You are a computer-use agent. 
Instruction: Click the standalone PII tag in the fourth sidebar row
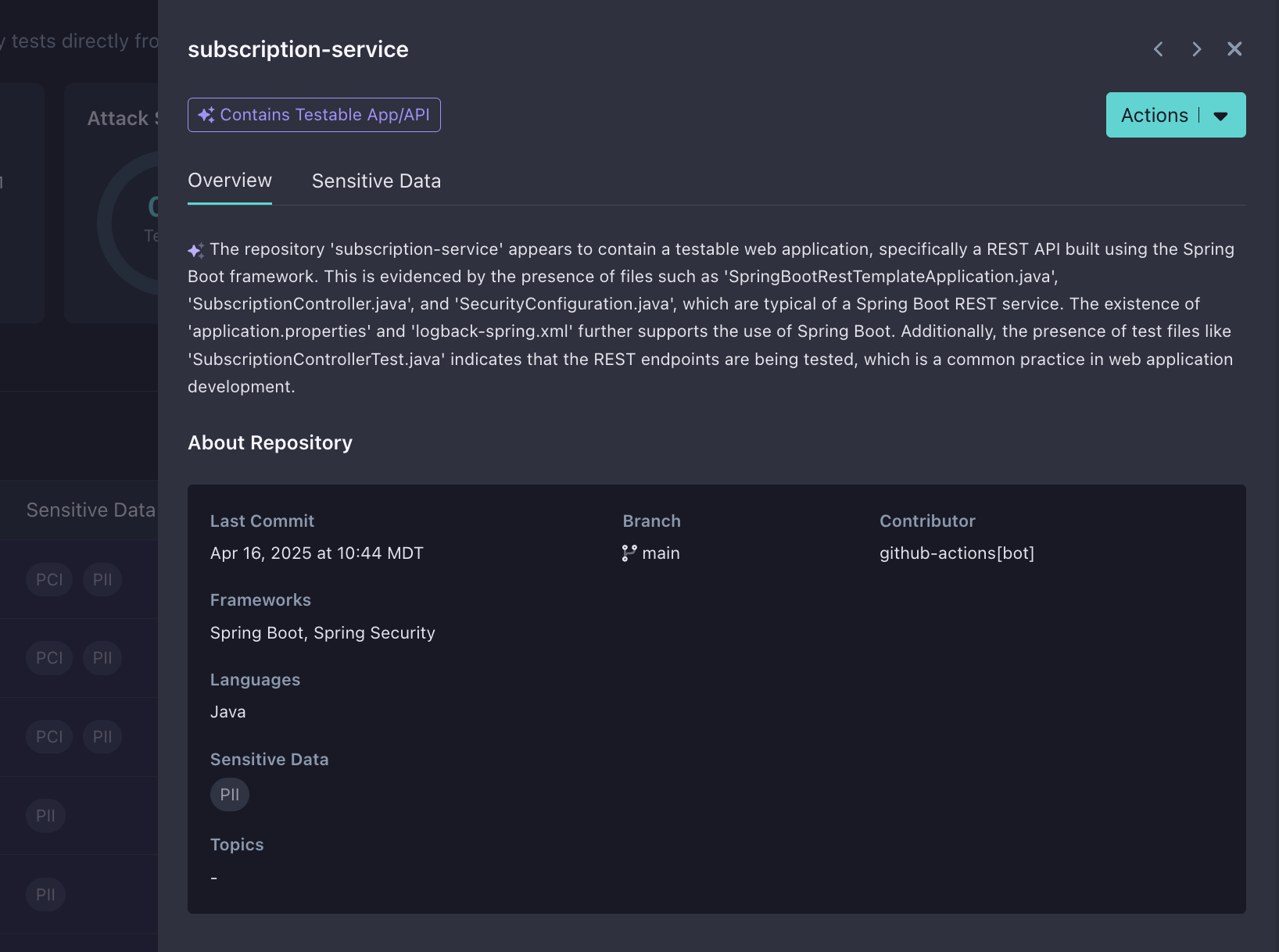(x=45, y=815)
